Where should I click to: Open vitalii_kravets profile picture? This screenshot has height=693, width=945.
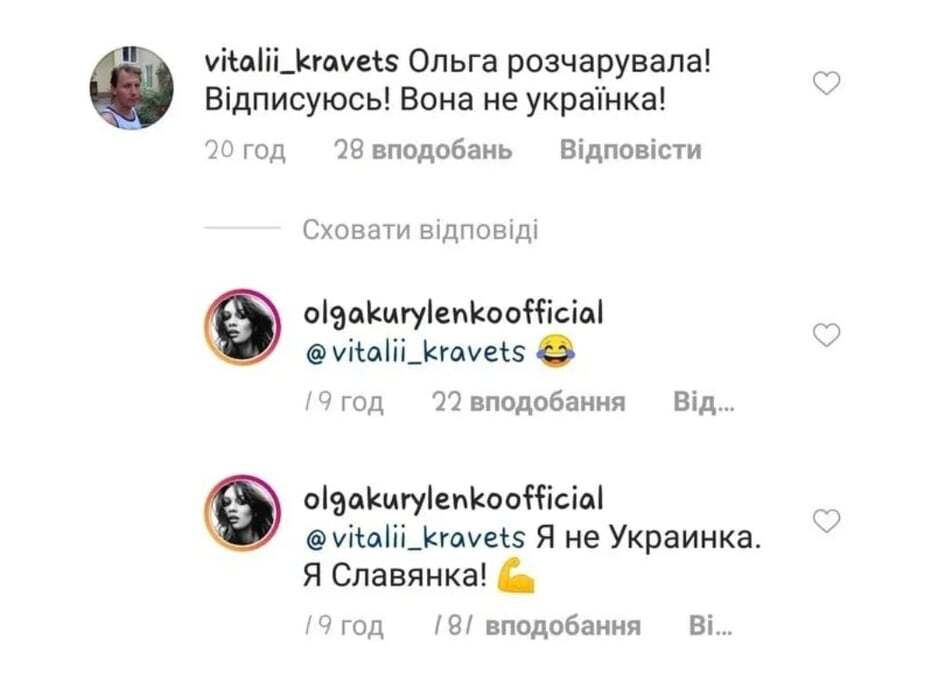(132, 88)
